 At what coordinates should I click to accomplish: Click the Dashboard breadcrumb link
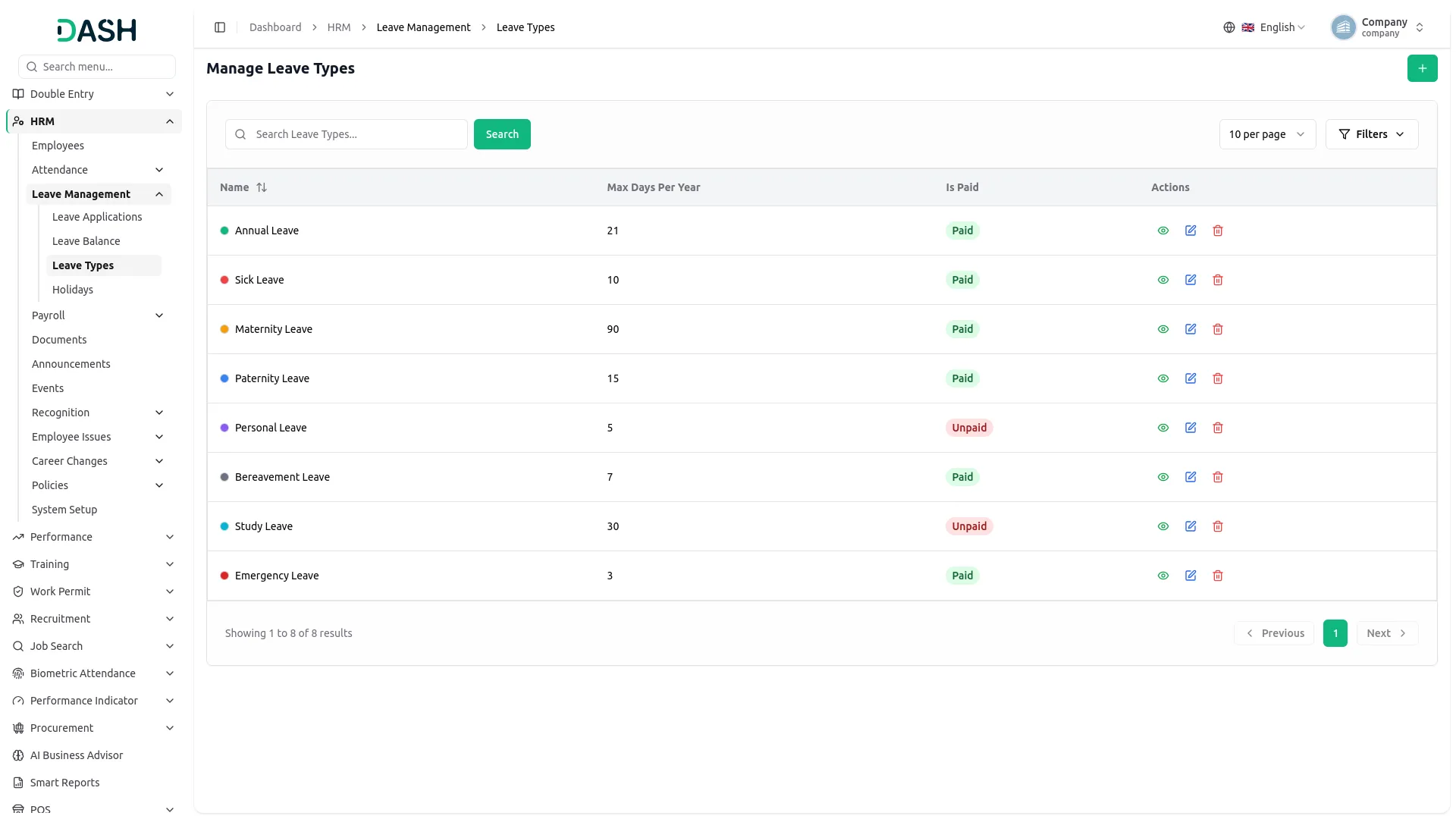pyautogui.click(x=275, y=27)
